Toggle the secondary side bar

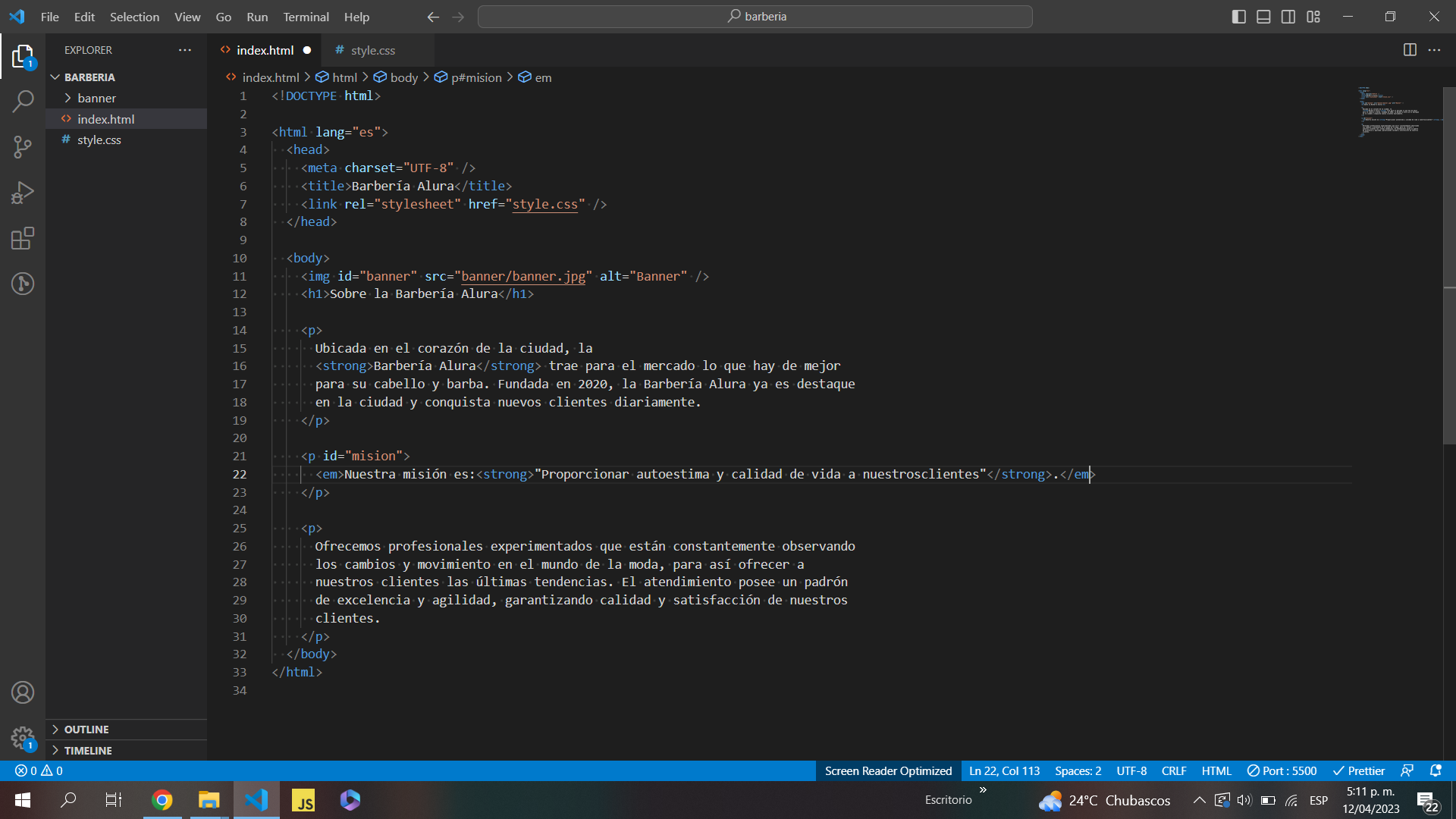click(x=1288, y=17)
